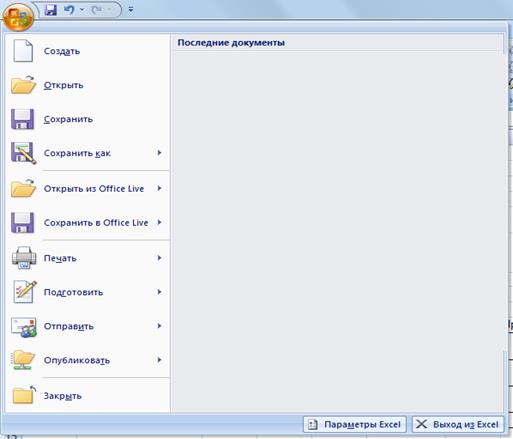Click the Последние документы heading
The height and width of the screenshot is (439, 513).
click(x=231, y=43)
